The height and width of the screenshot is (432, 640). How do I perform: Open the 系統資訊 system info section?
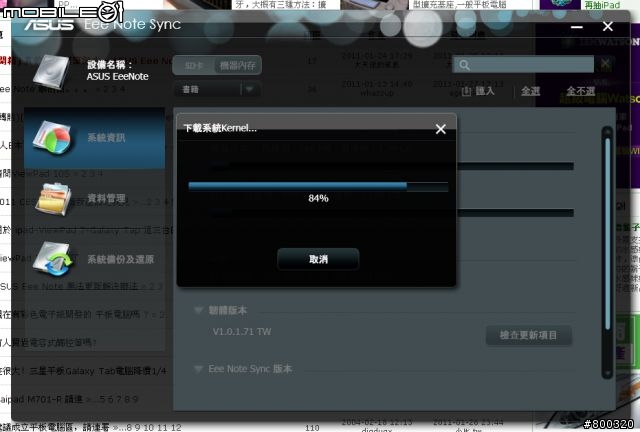coord(94,138)
